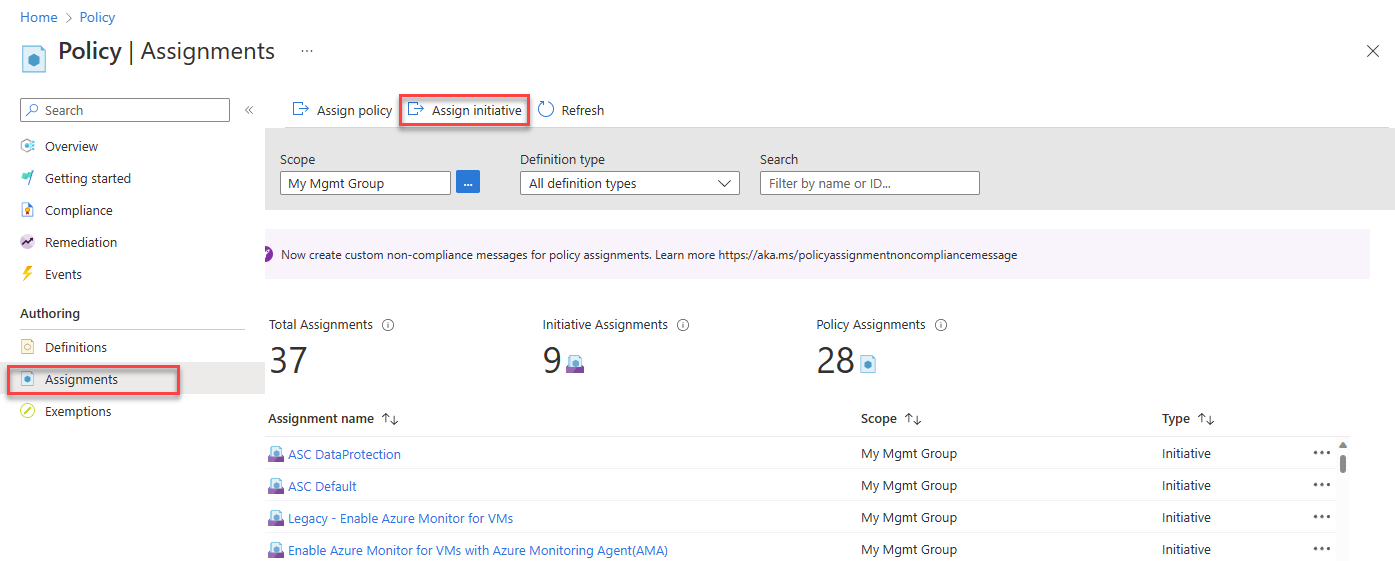
Task: Sort the Type column
Action: (1206, 420)
